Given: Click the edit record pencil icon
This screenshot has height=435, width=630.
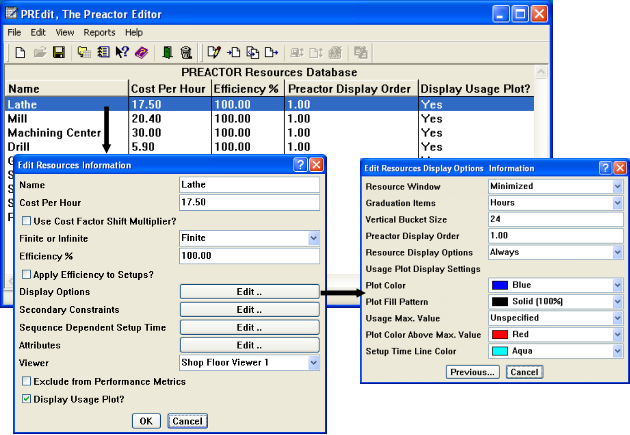Looking at the screenshot, I should [214, 52].
